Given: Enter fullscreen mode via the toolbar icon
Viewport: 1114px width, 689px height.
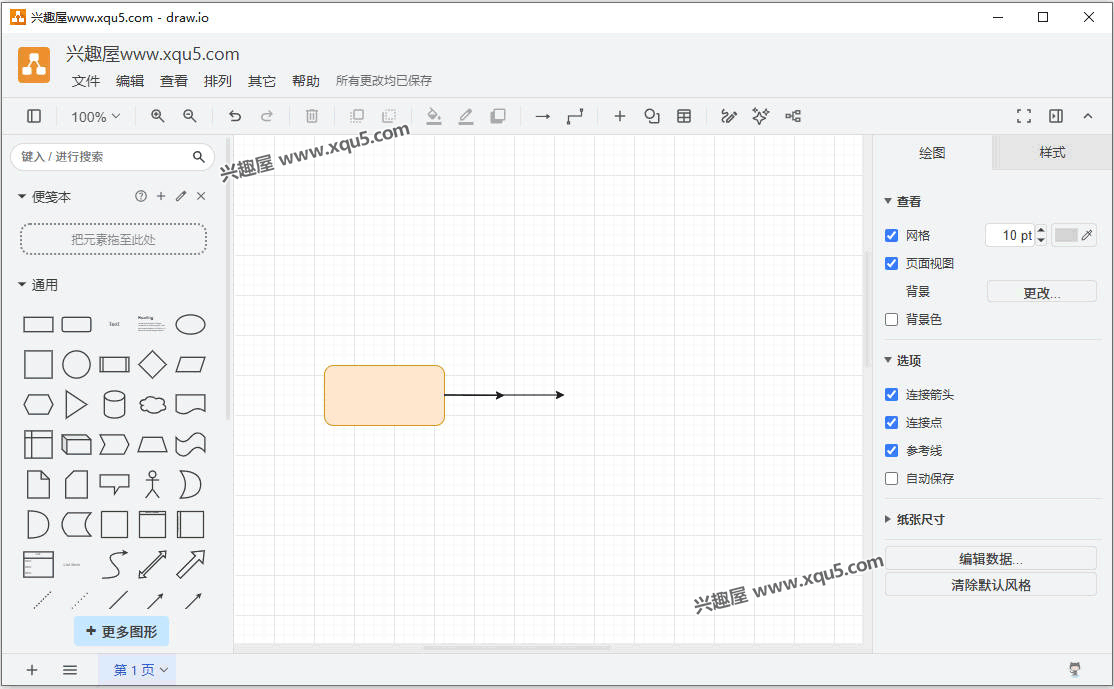Looking at the screenshot, I should tap(1024, 116).
